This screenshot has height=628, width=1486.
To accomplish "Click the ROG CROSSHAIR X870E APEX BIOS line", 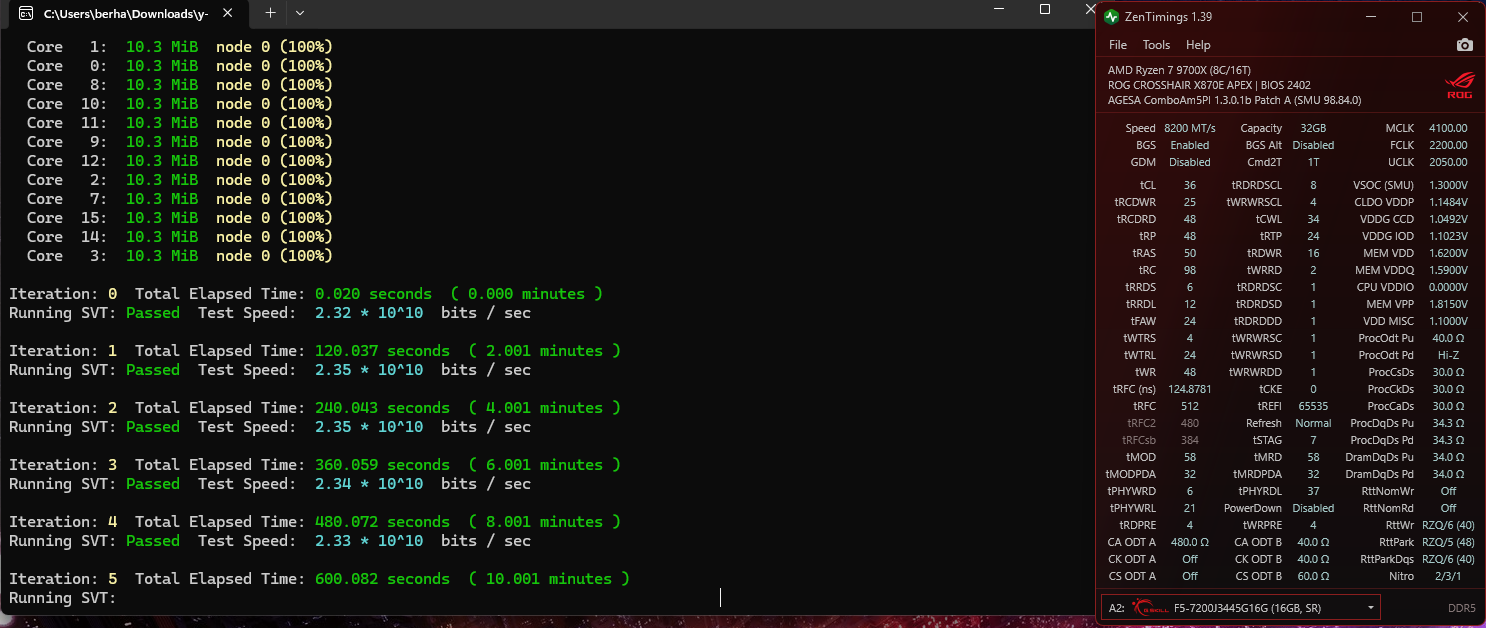I will pos(1209,85).
